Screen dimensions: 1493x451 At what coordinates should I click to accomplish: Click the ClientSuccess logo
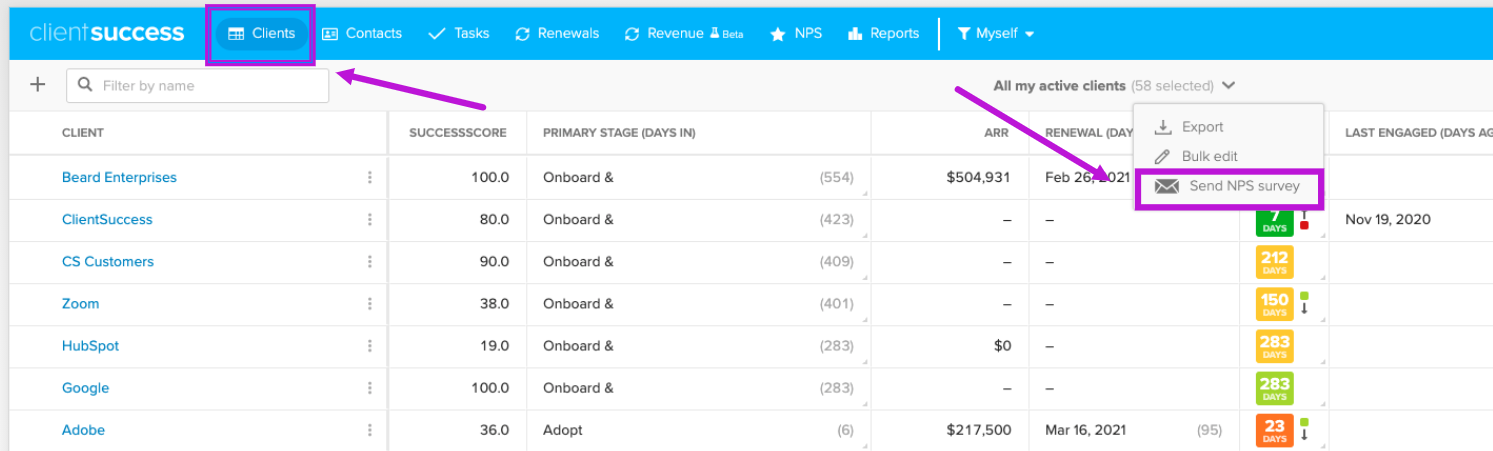(107, 33)
